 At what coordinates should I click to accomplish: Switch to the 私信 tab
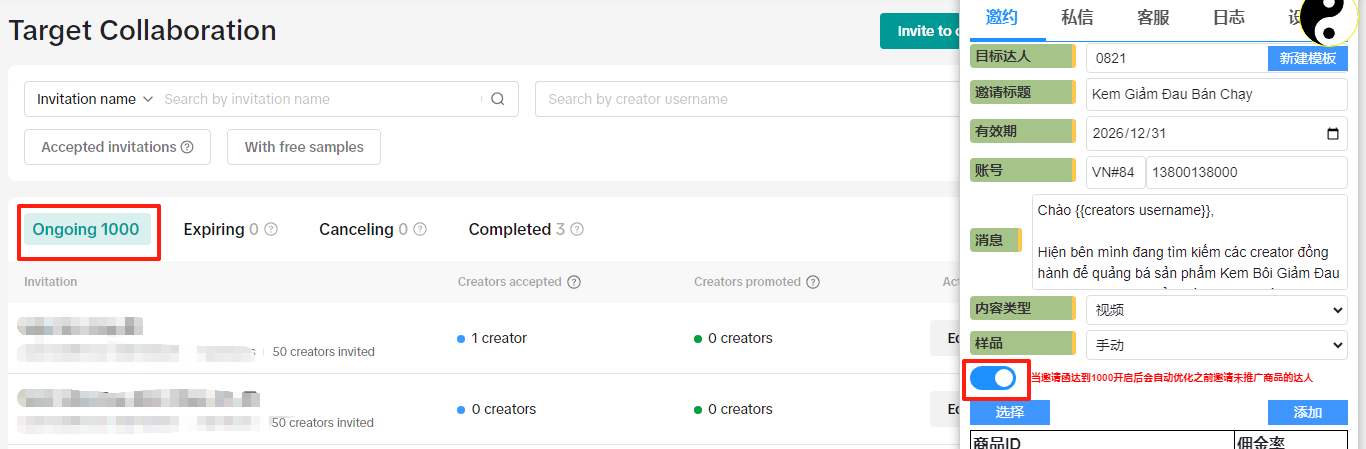pyautogui.click(x=1077, y=16)
